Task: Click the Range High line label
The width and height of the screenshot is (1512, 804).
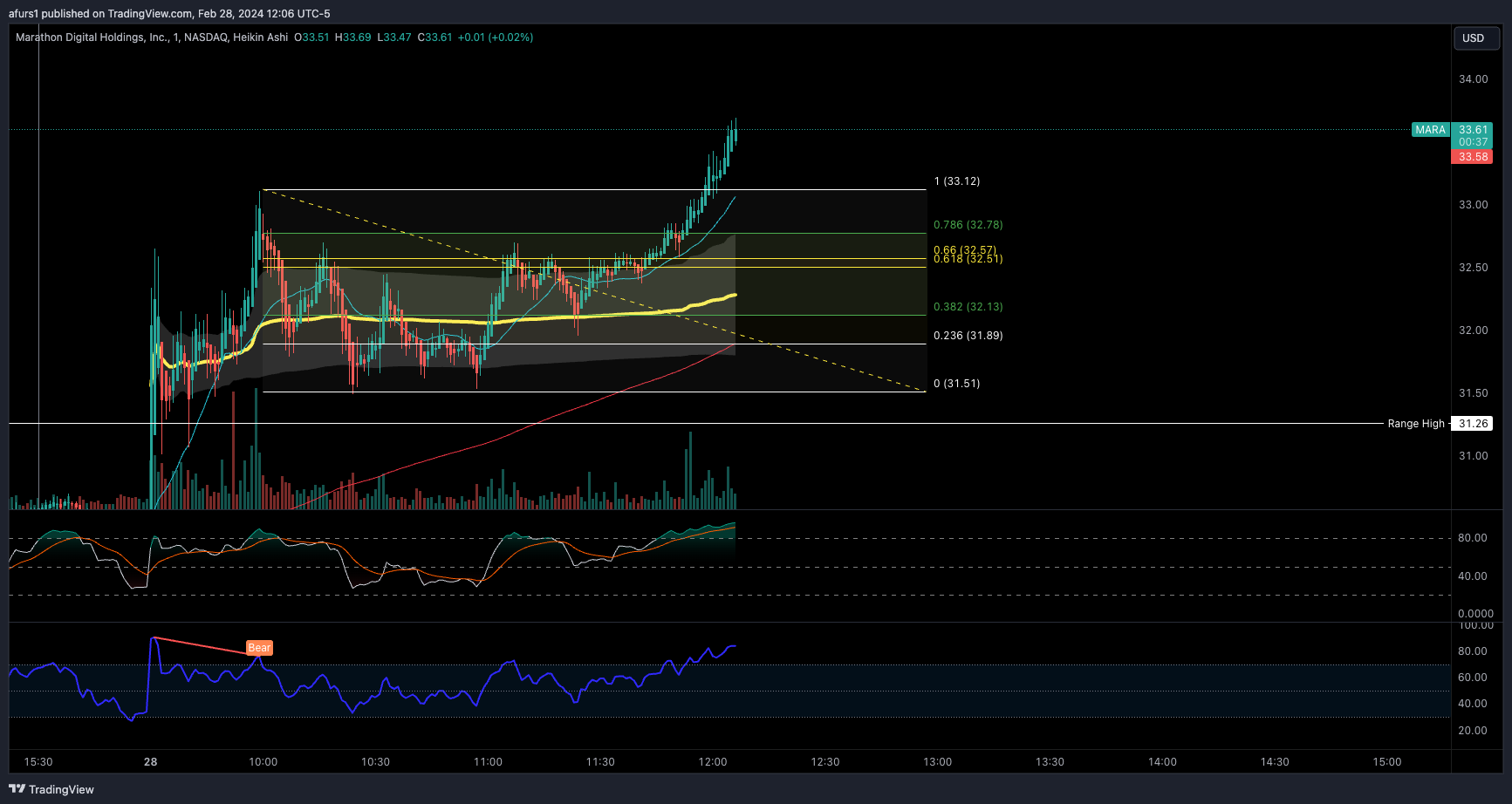Action: tap(1416, 424)
